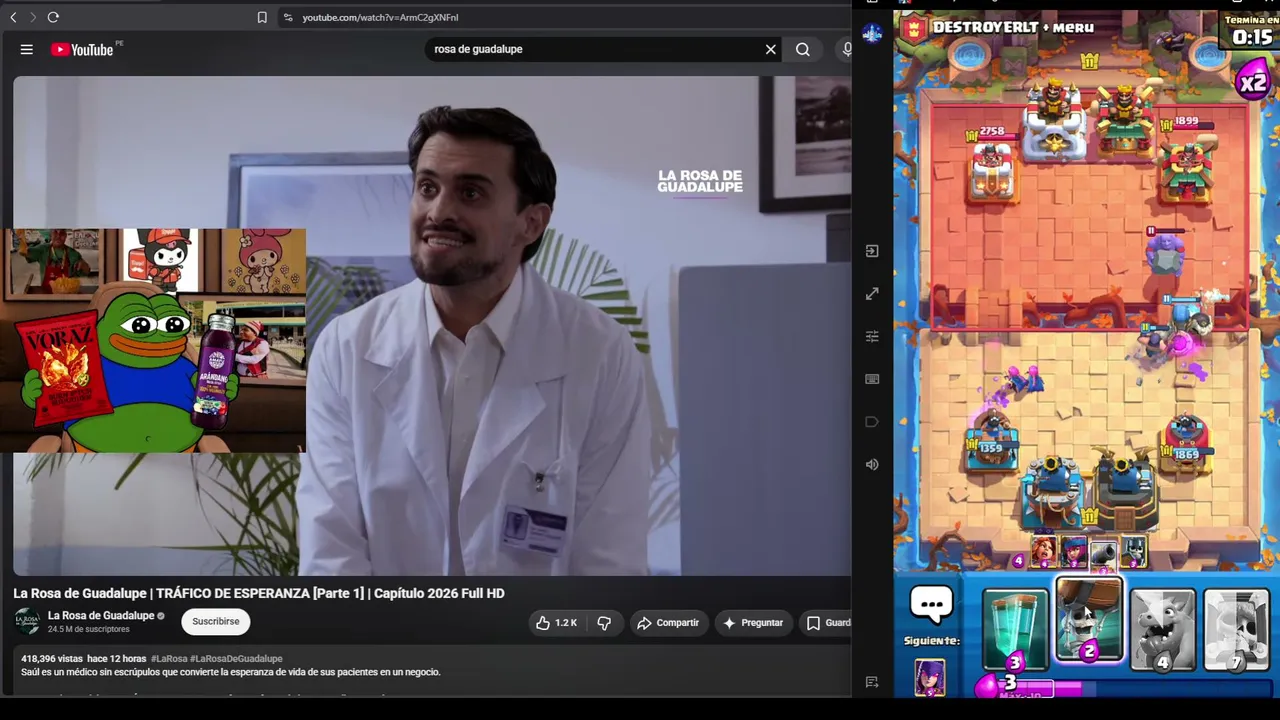Click the '24.5 M de suscriptores' text
This screenshot has height=720, width=1280.
[x=89, y=629]
